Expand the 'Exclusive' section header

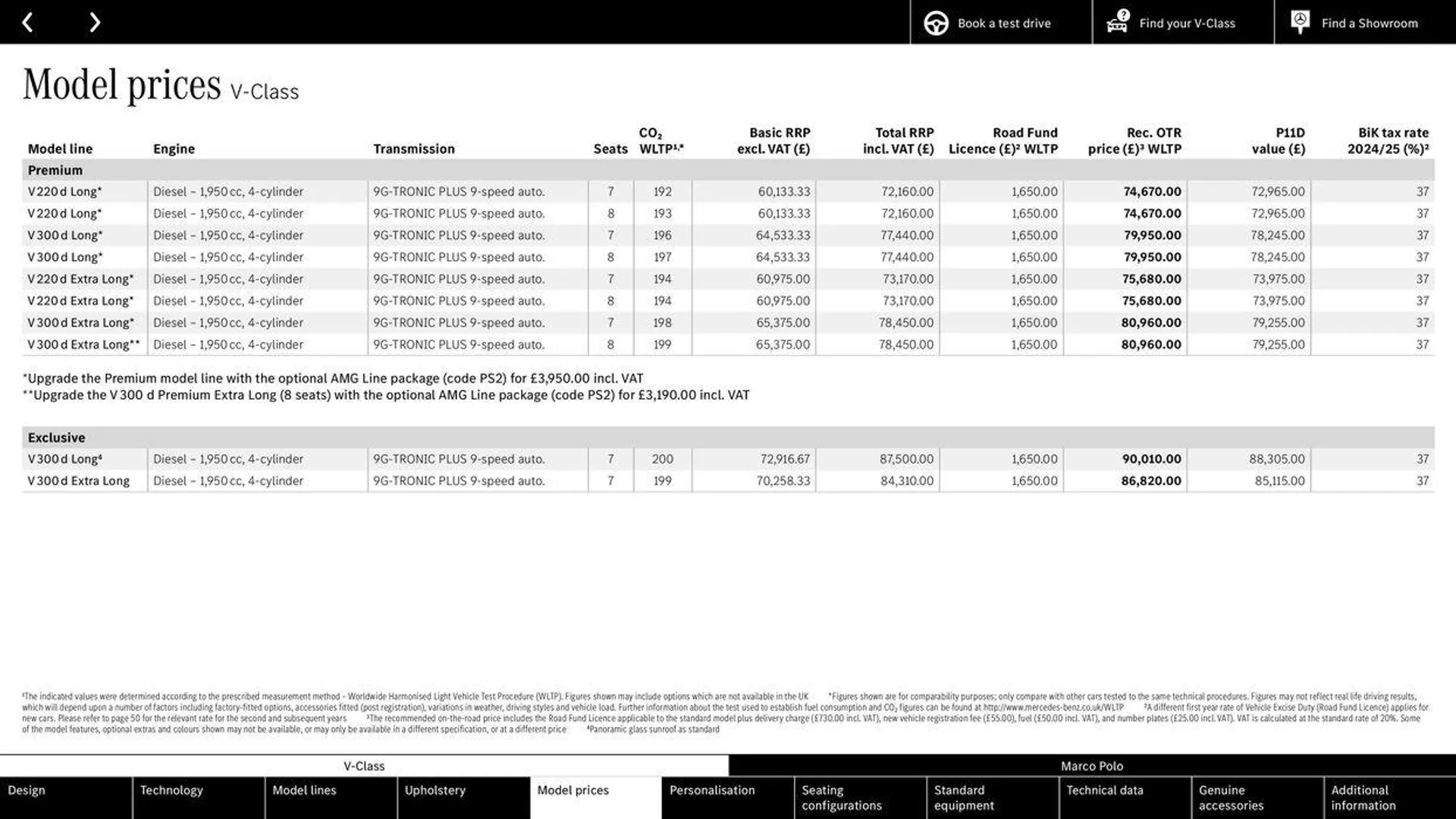click(x=55, y=437)
